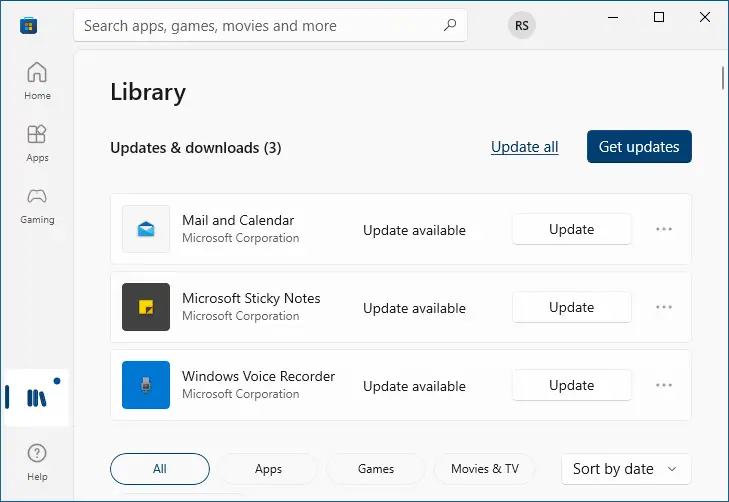729x502 pixels.
Task: Open Help from the sidebar
Action: click(37, 462)
